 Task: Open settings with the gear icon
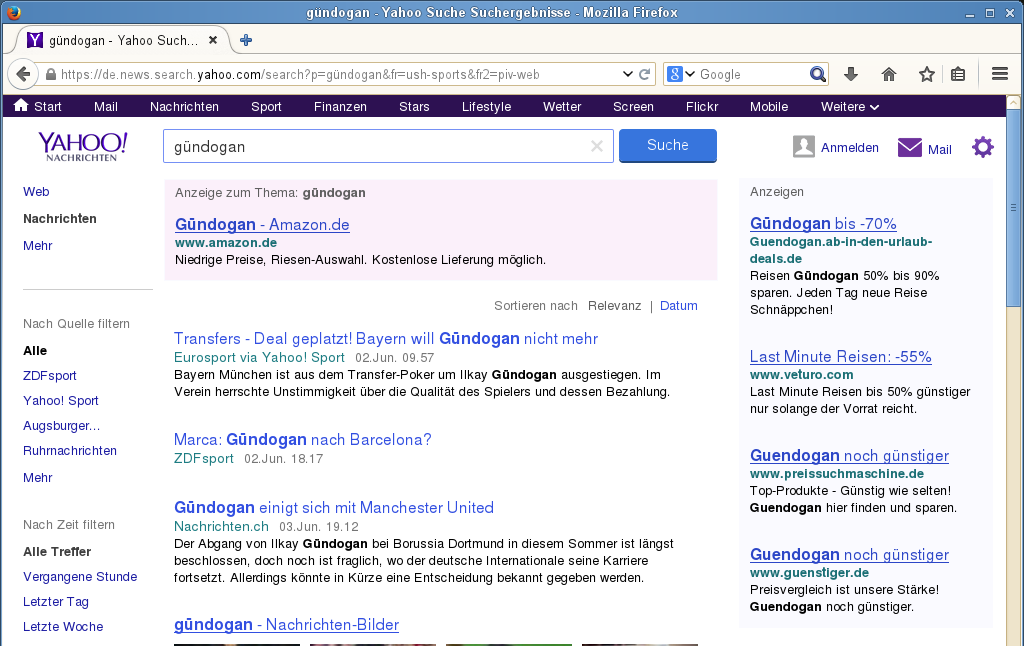(983, 147)
